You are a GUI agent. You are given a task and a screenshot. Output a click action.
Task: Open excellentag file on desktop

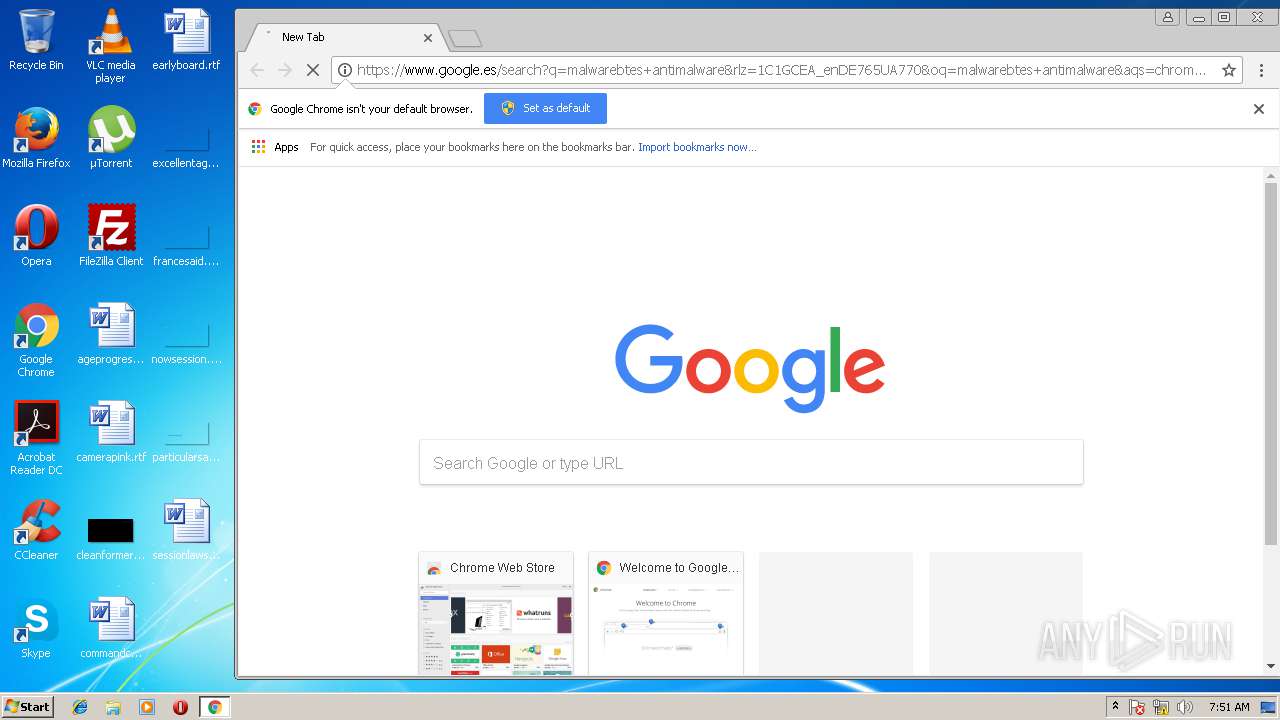coord(186,138)
